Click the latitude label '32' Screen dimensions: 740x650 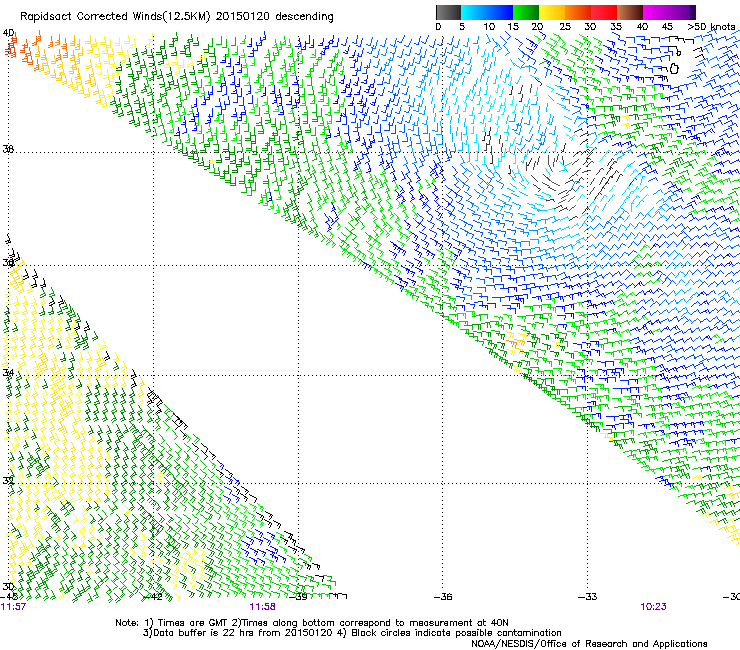tap(8, 480)
